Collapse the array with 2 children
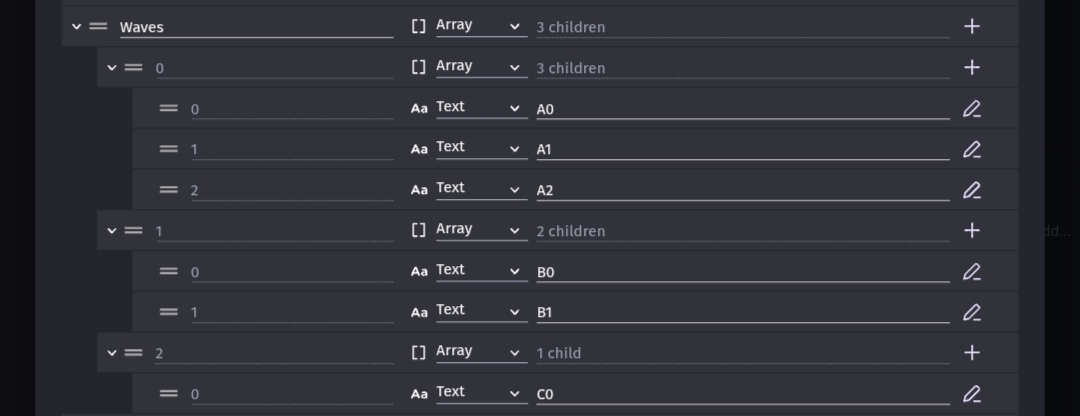The image size is (1080, 416). pos(112,231)
